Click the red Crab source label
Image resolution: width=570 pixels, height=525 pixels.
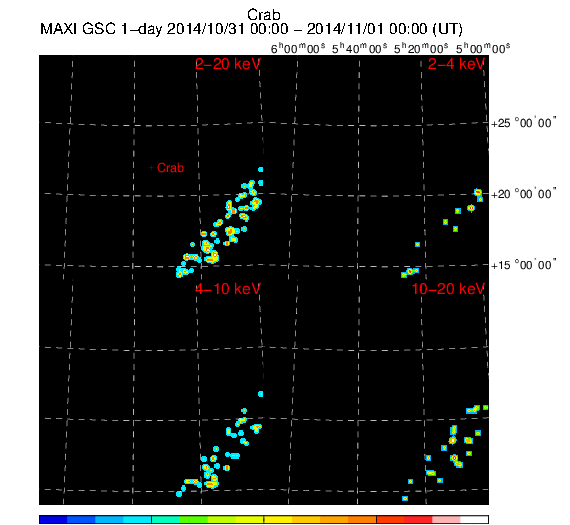click(170, 168)
